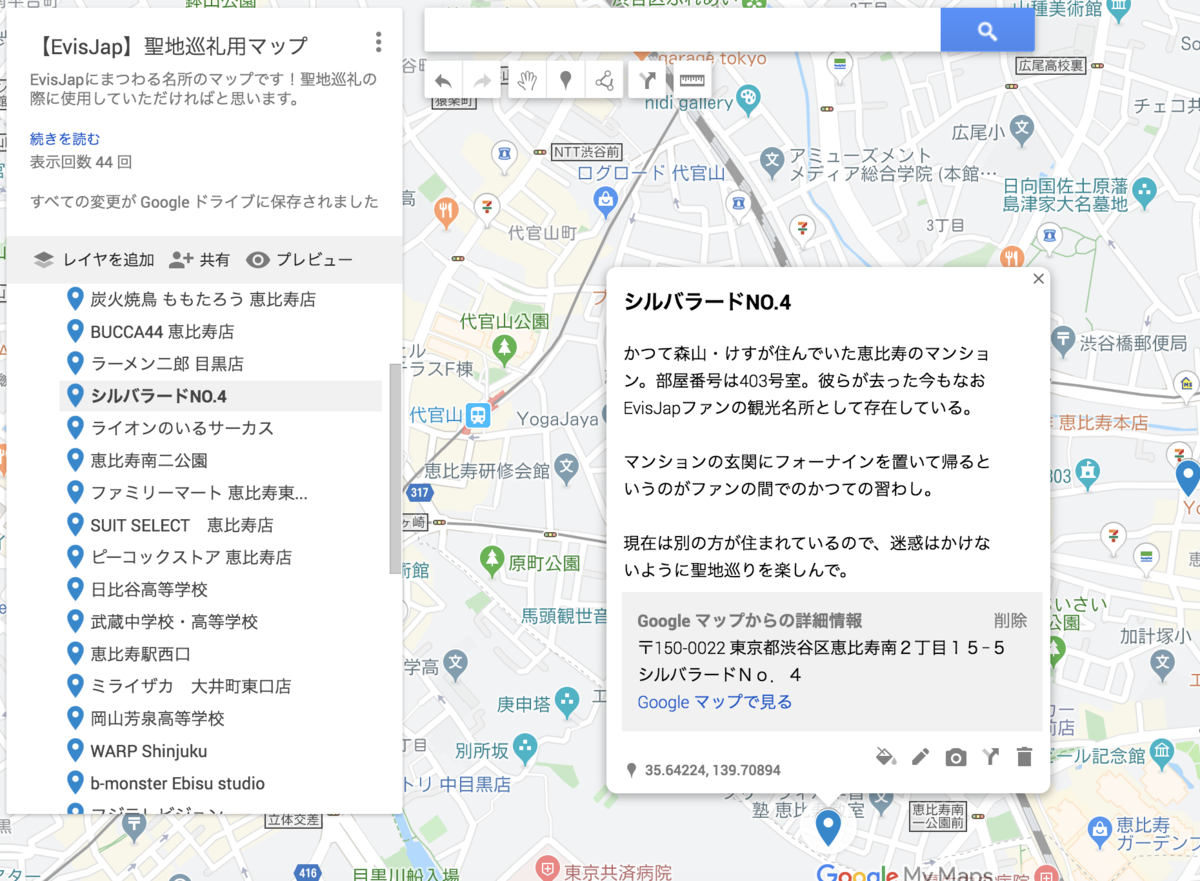Click the map title 【EvisJap】聖地巡礼用マップ
This screenshot has width=1200, height=881.
pyautogui.click(x=170, y=46)
